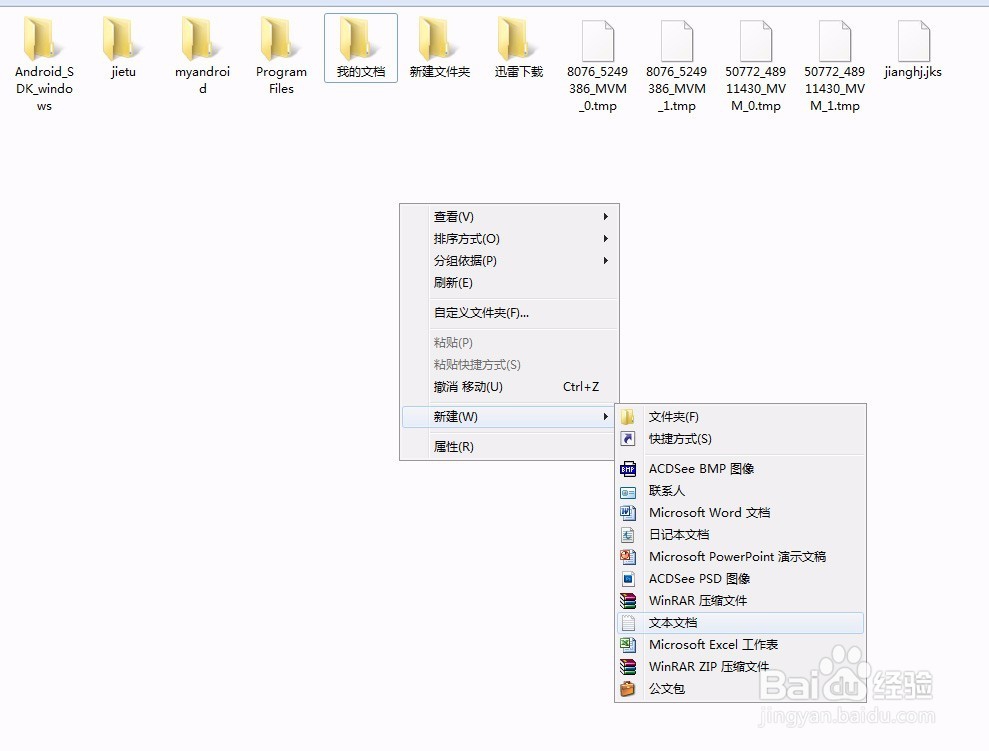The image size is (989, 751).
Task: Expand the 分组依据(P) submenu arrow
Action: pos(606,260)
